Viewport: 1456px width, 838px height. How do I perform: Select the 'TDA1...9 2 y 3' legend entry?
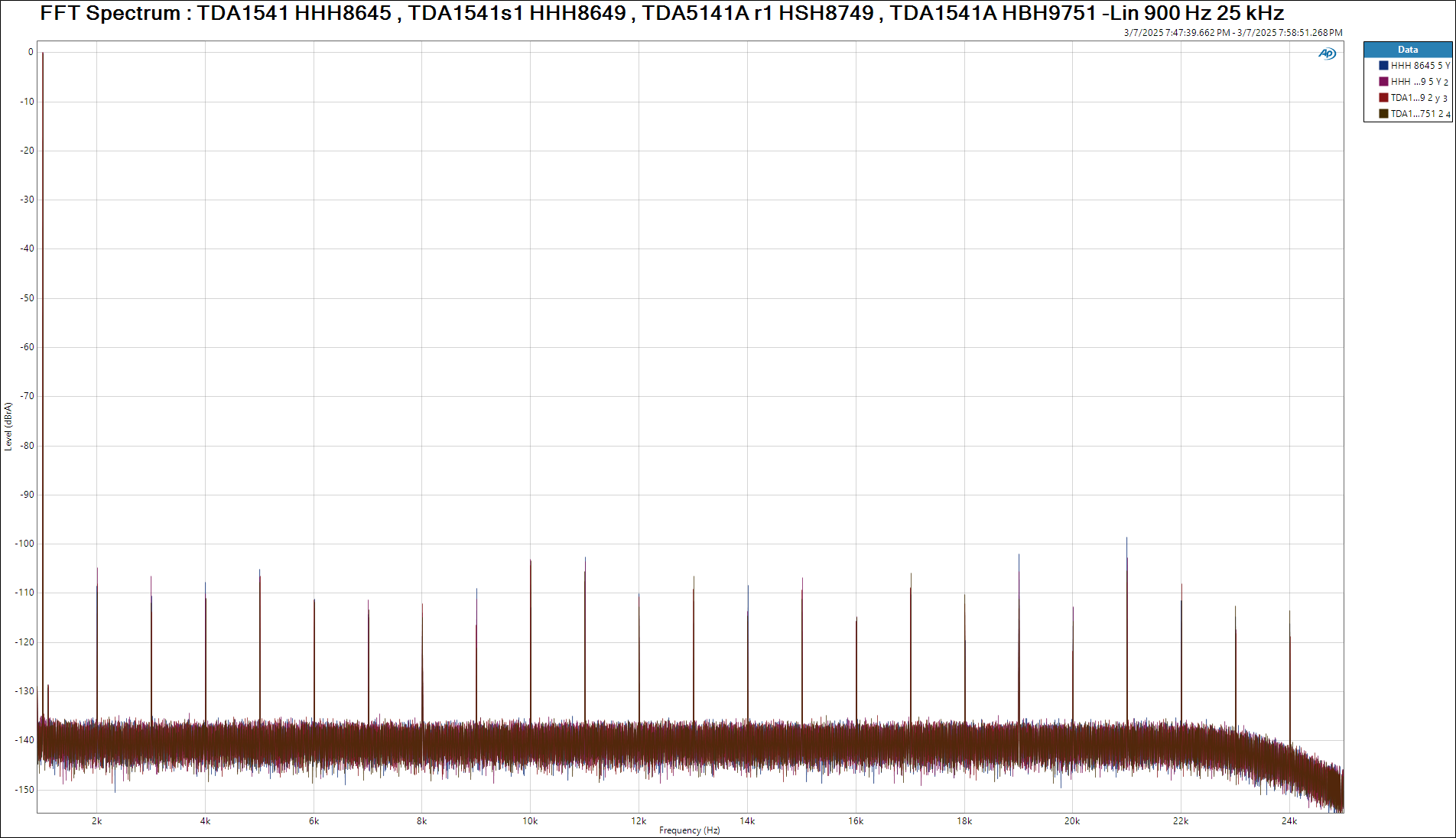coord(1419,98)
